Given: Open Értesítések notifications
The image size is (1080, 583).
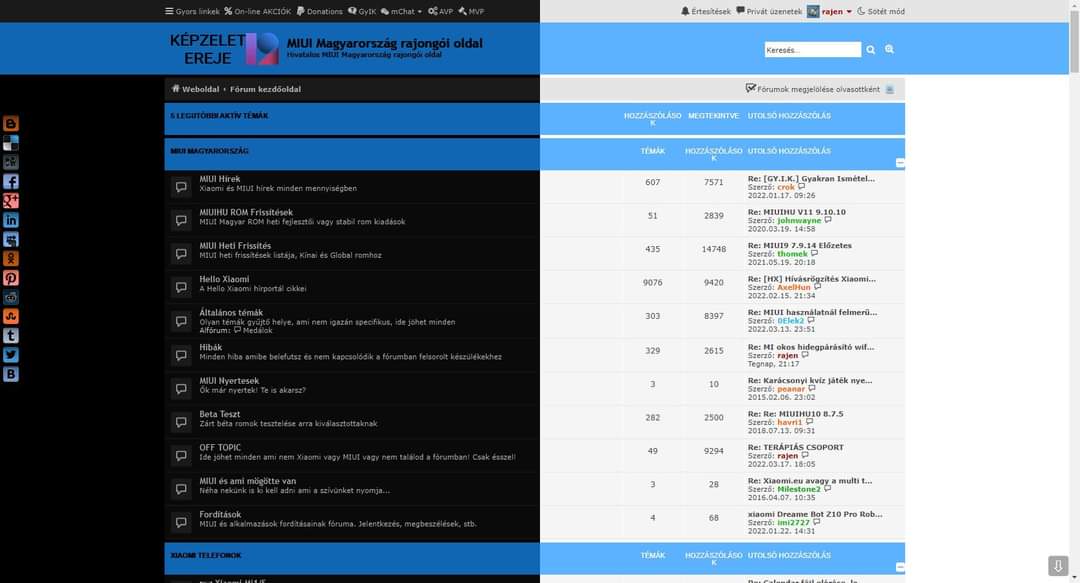Looking at the screenshot, I should (x=705, y=11).
